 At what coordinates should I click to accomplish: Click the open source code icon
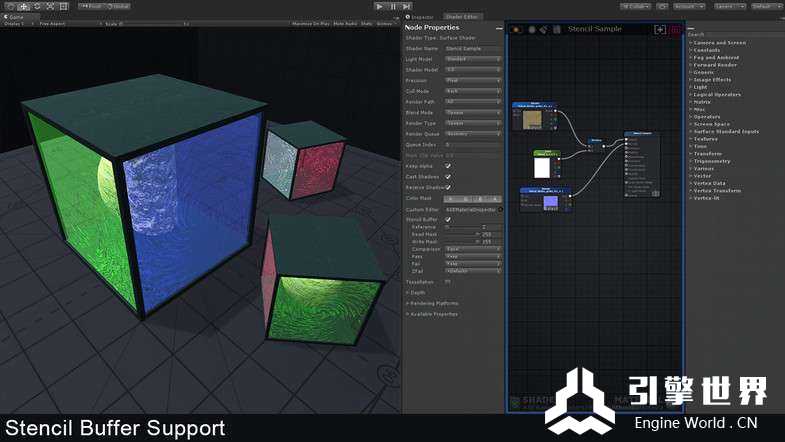coord(557,30)
